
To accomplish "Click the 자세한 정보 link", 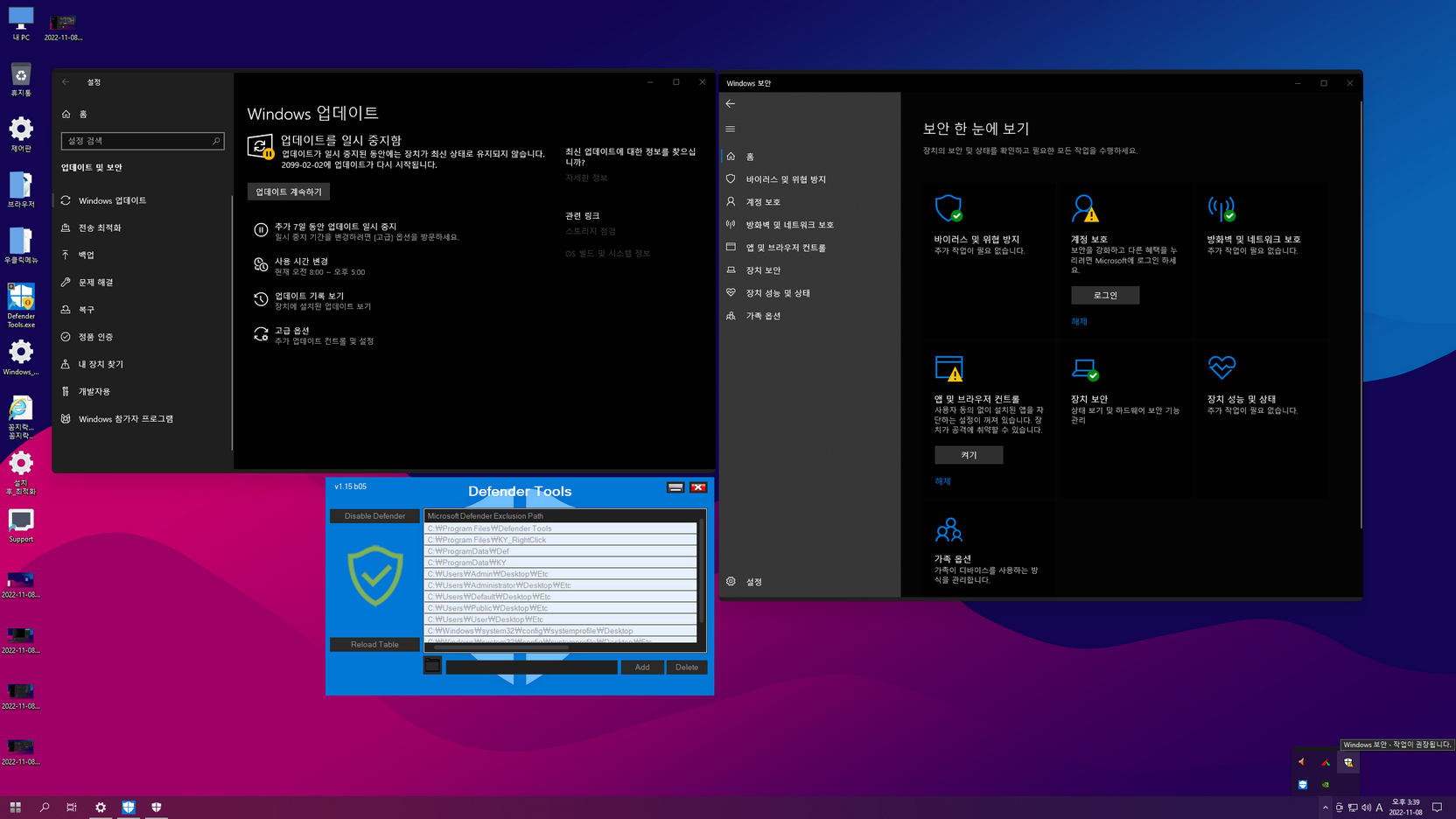I will click(x=586, y=178).
